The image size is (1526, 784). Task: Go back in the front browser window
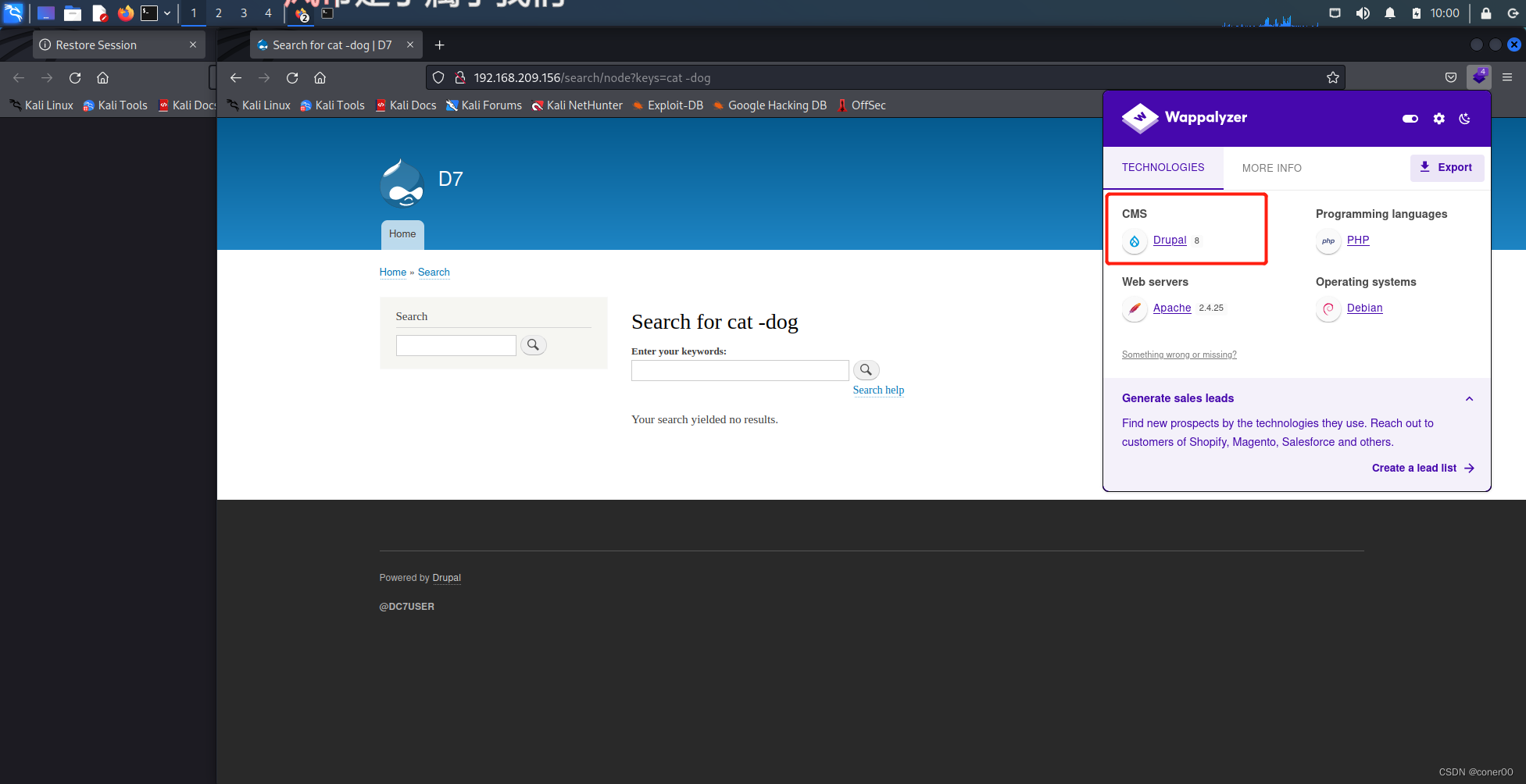(x=236, y=77)
